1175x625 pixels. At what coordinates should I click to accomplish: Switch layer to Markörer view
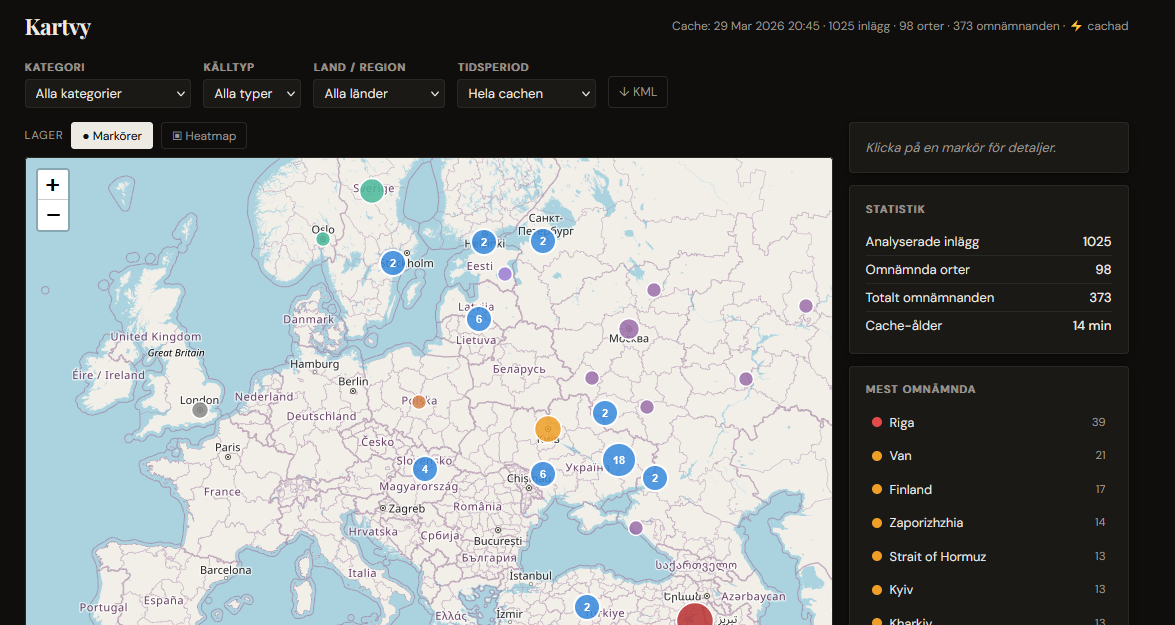click(112, 136)
